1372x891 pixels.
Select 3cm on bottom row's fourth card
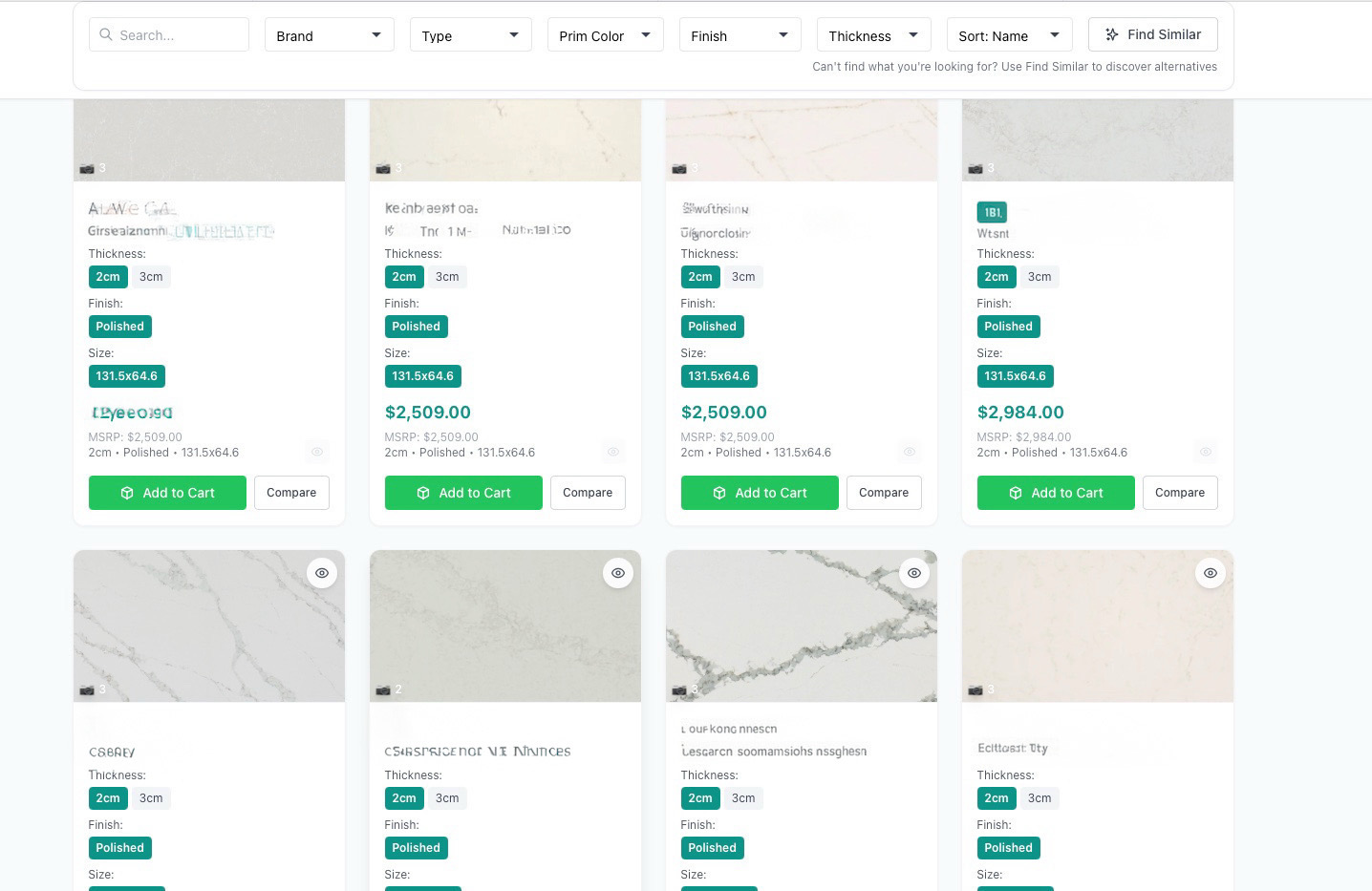(1040, 798)
